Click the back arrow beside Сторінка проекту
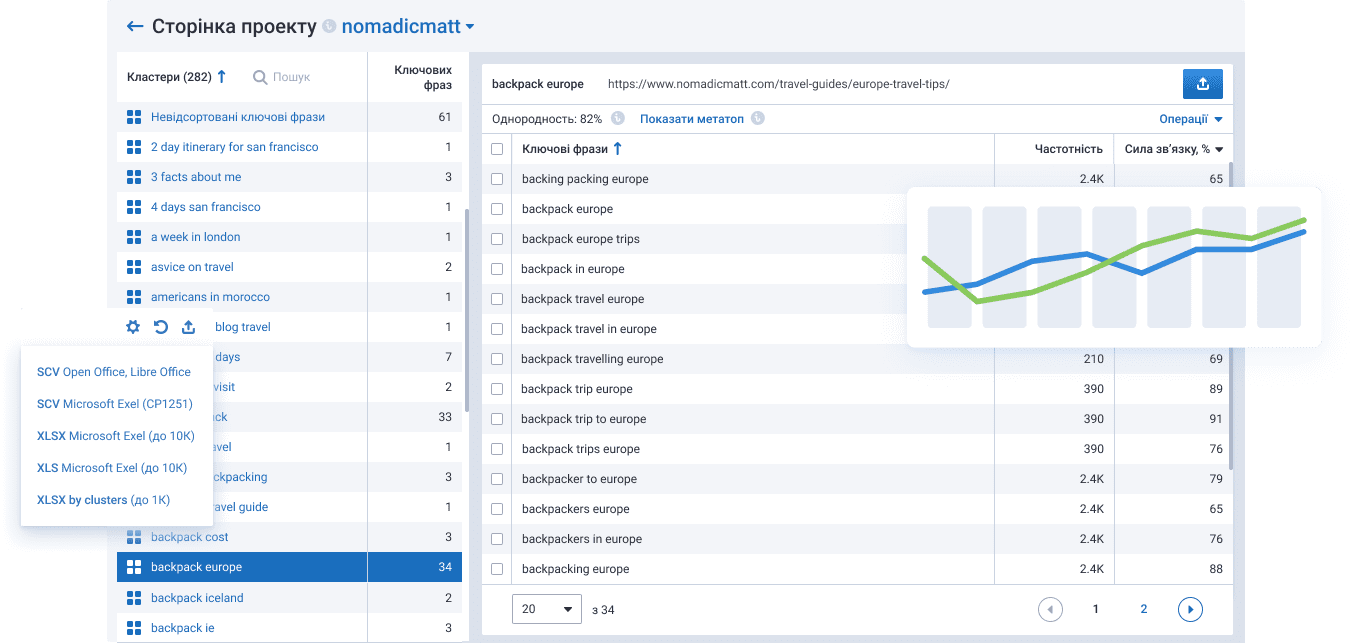This screenshot has height=643, width=1358. pos(135,27)
